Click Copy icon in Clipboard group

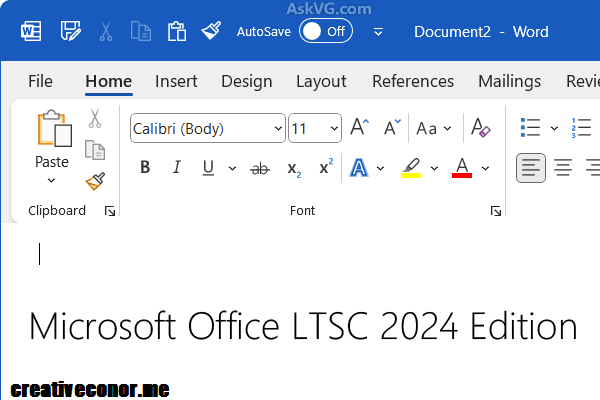(95, 150)
